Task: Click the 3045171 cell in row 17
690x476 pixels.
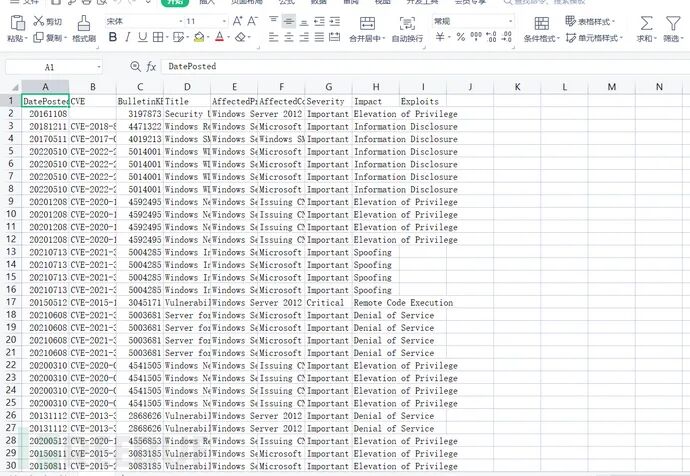Action: [139, 303]
